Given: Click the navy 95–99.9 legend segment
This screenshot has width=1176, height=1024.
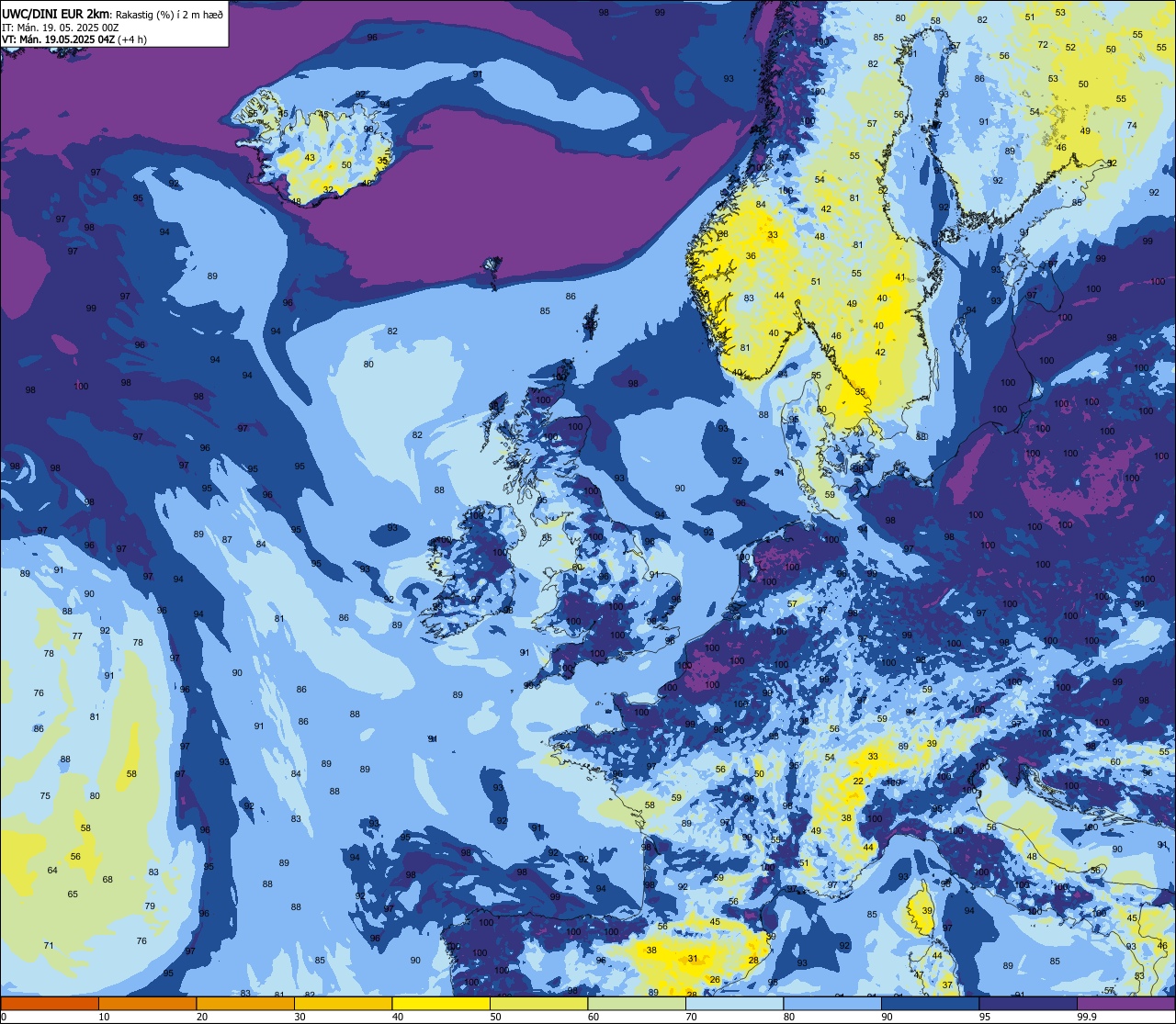Looking at the screenshot, I should pos(1028,1004).
